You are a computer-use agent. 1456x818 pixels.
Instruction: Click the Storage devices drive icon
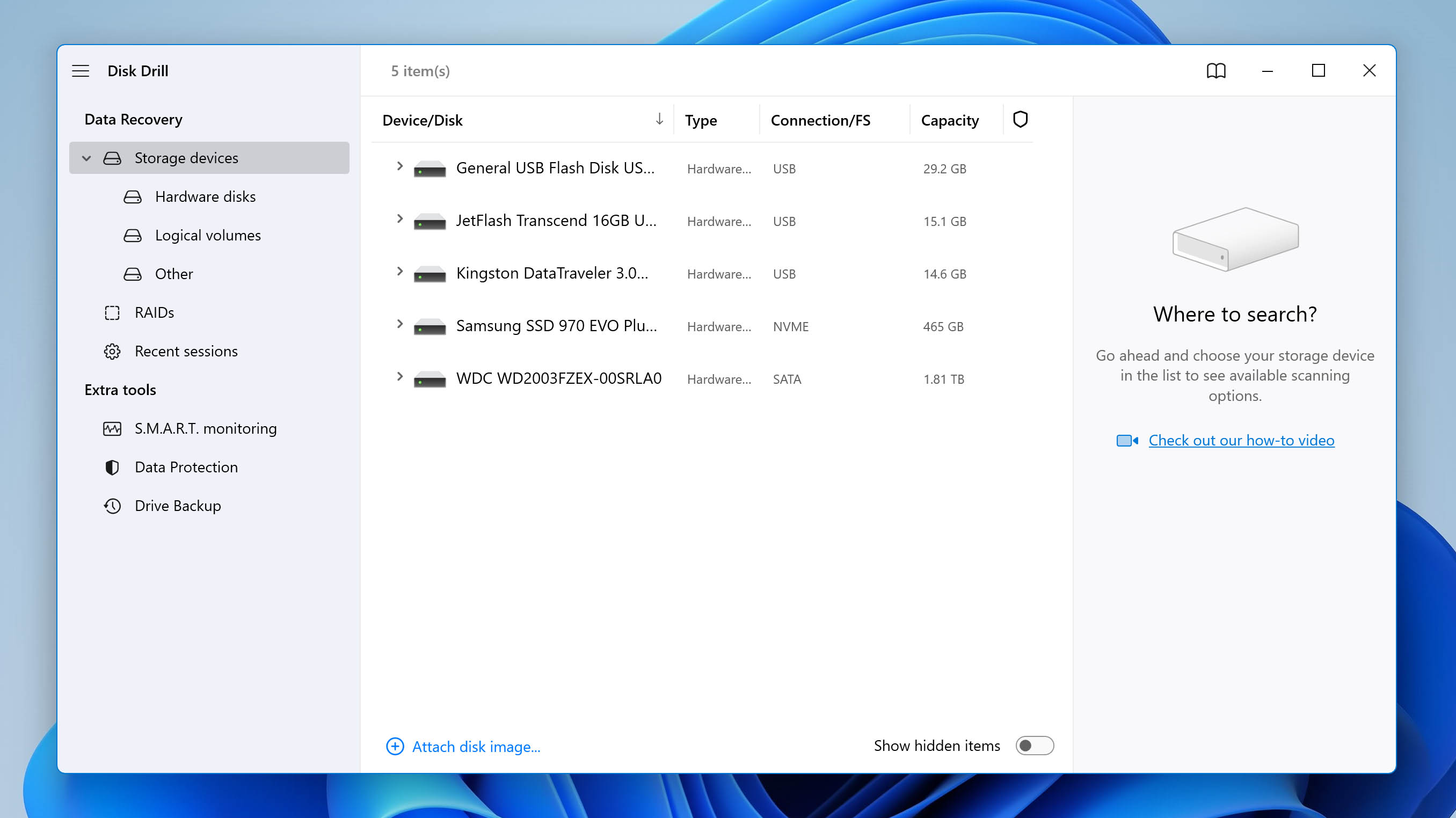[x=112, y=158]
